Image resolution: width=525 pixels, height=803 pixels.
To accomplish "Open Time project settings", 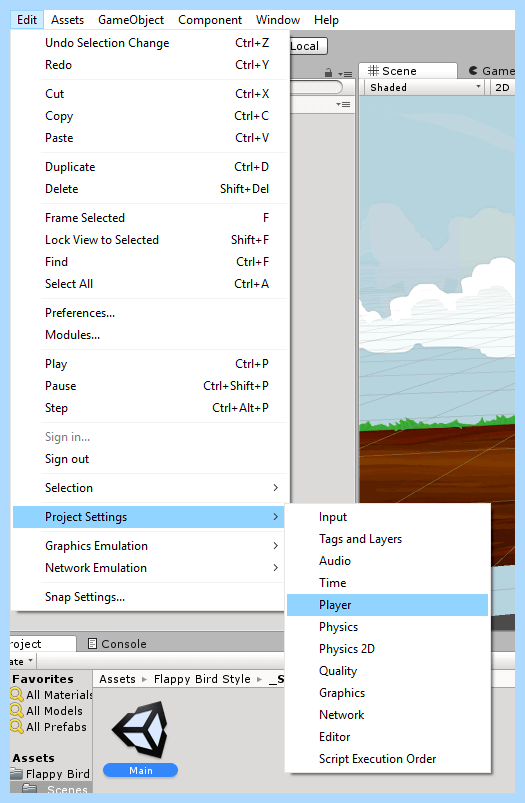I will tap(387, 583).
